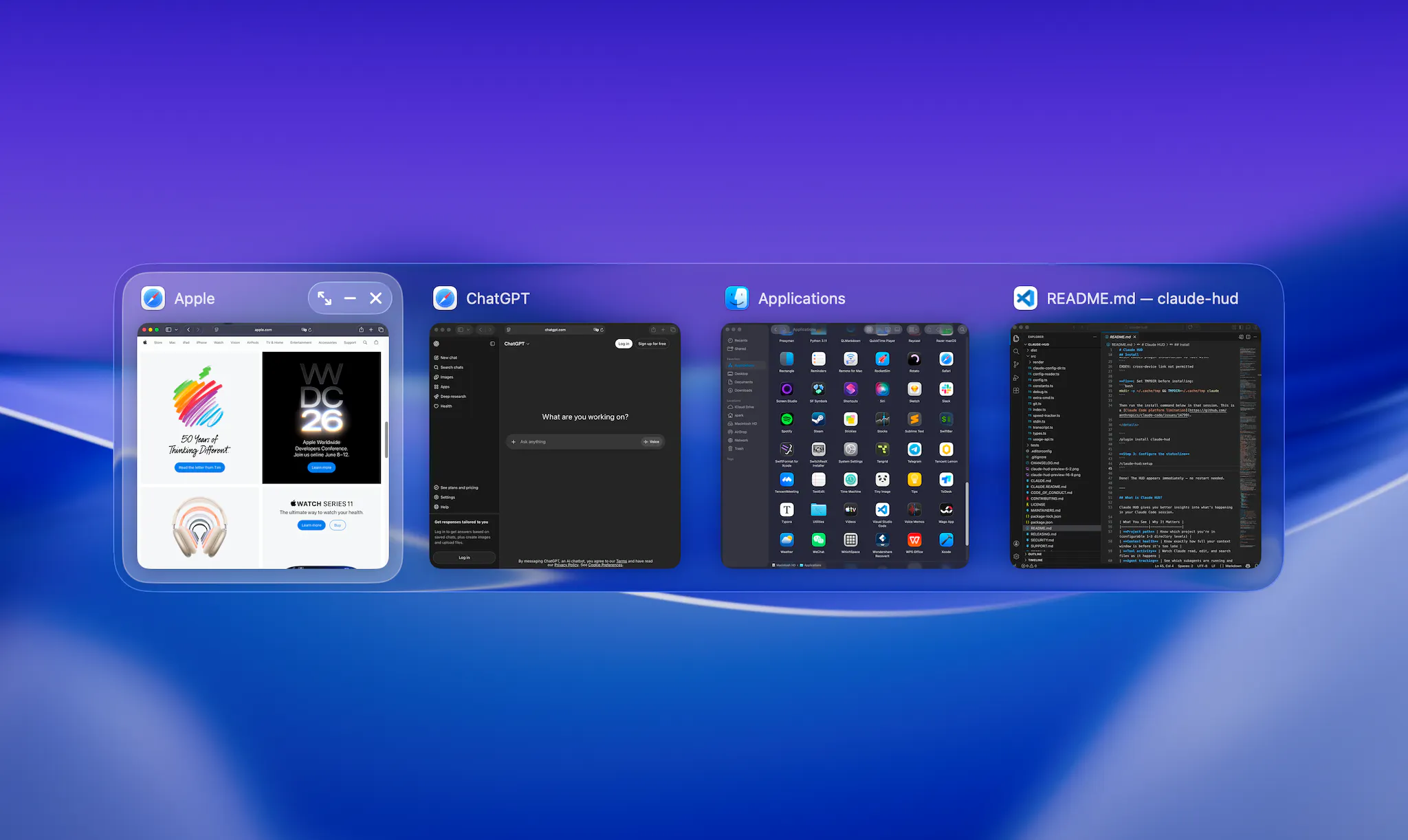
Task: Open Extensions in the VS Code activity bar
Action: [x=1016, y=390]
